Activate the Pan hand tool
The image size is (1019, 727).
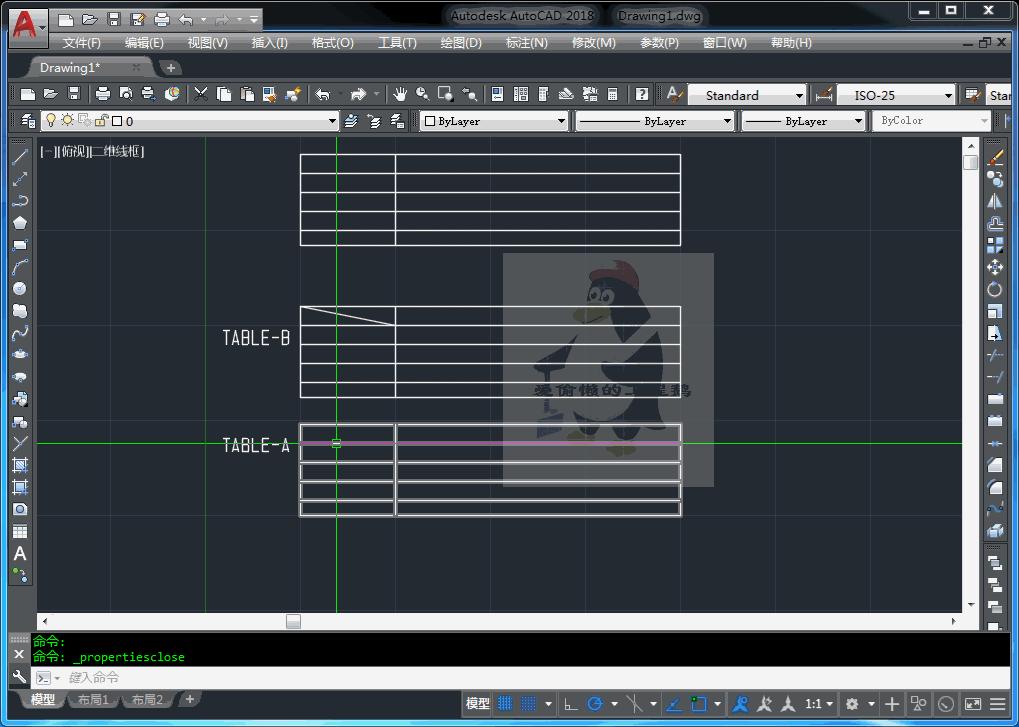(x=400, y=95)
